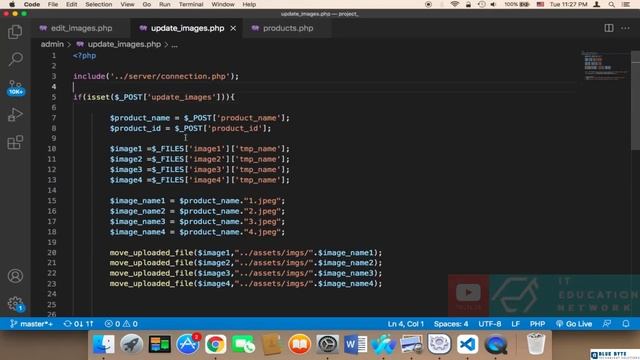Expand the breadcrumb ellipsis symbol list
Screen dimensions: 640x360
(174, 44)
